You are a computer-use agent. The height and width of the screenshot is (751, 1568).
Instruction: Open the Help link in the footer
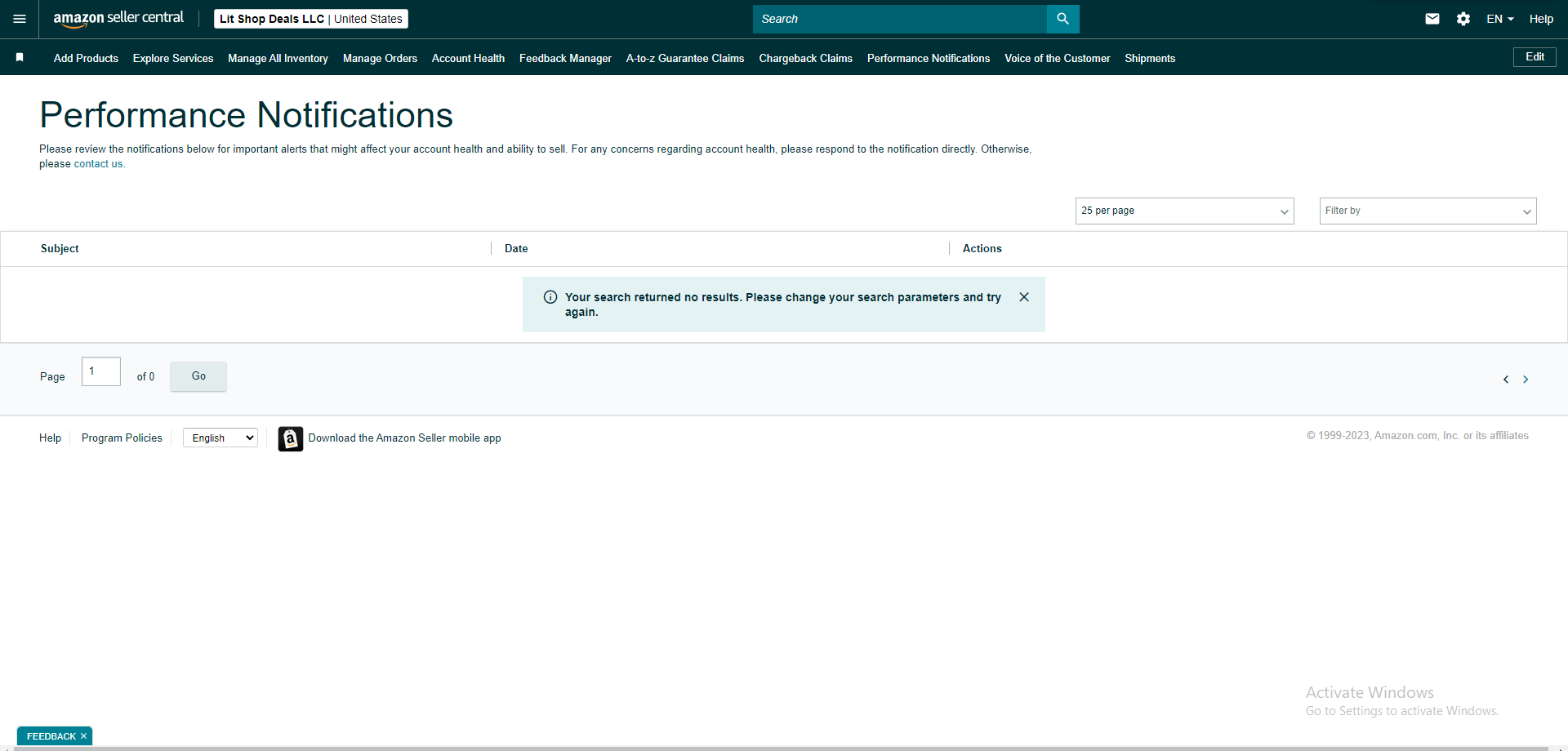click(50, 438)
